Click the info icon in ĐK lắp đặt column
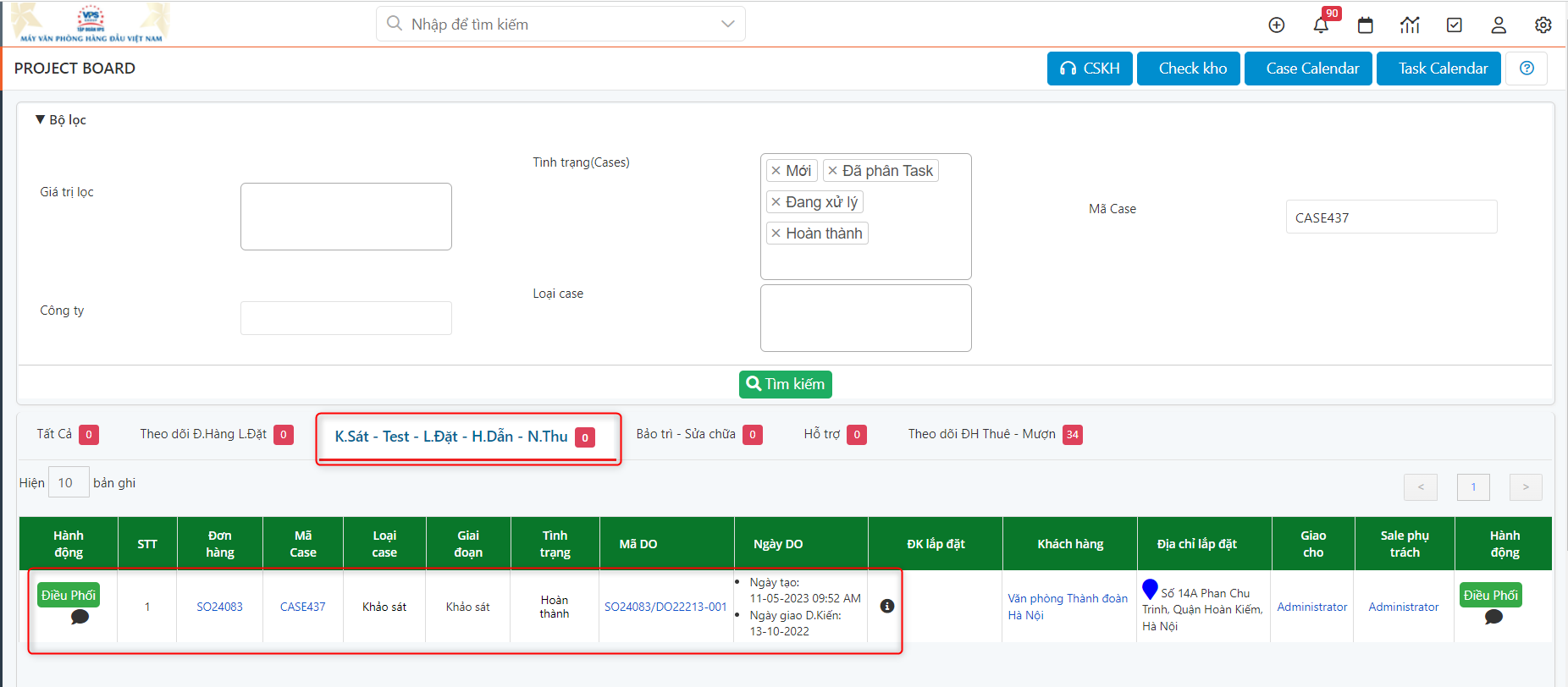 click(x=887, y=606)
